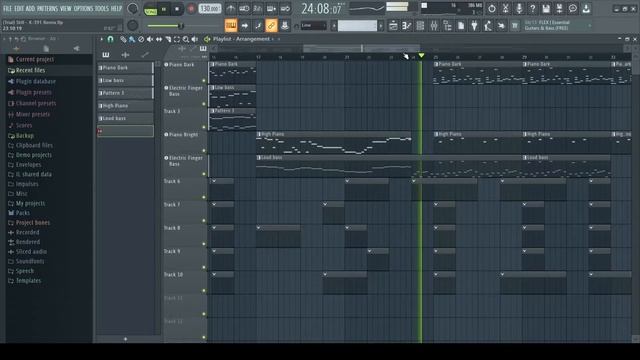Click the master volume knob

coord(133,9)
